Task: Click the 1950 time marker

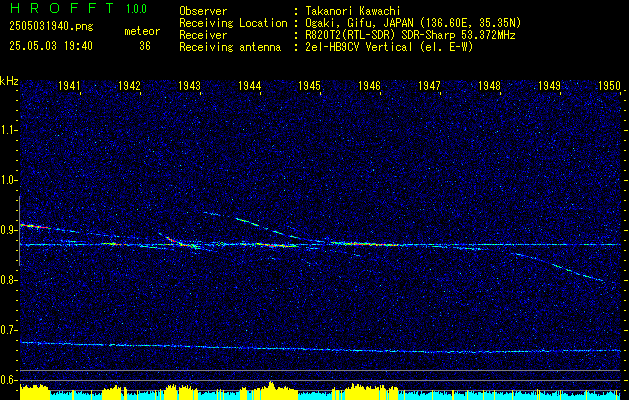Action: [609, 85]
